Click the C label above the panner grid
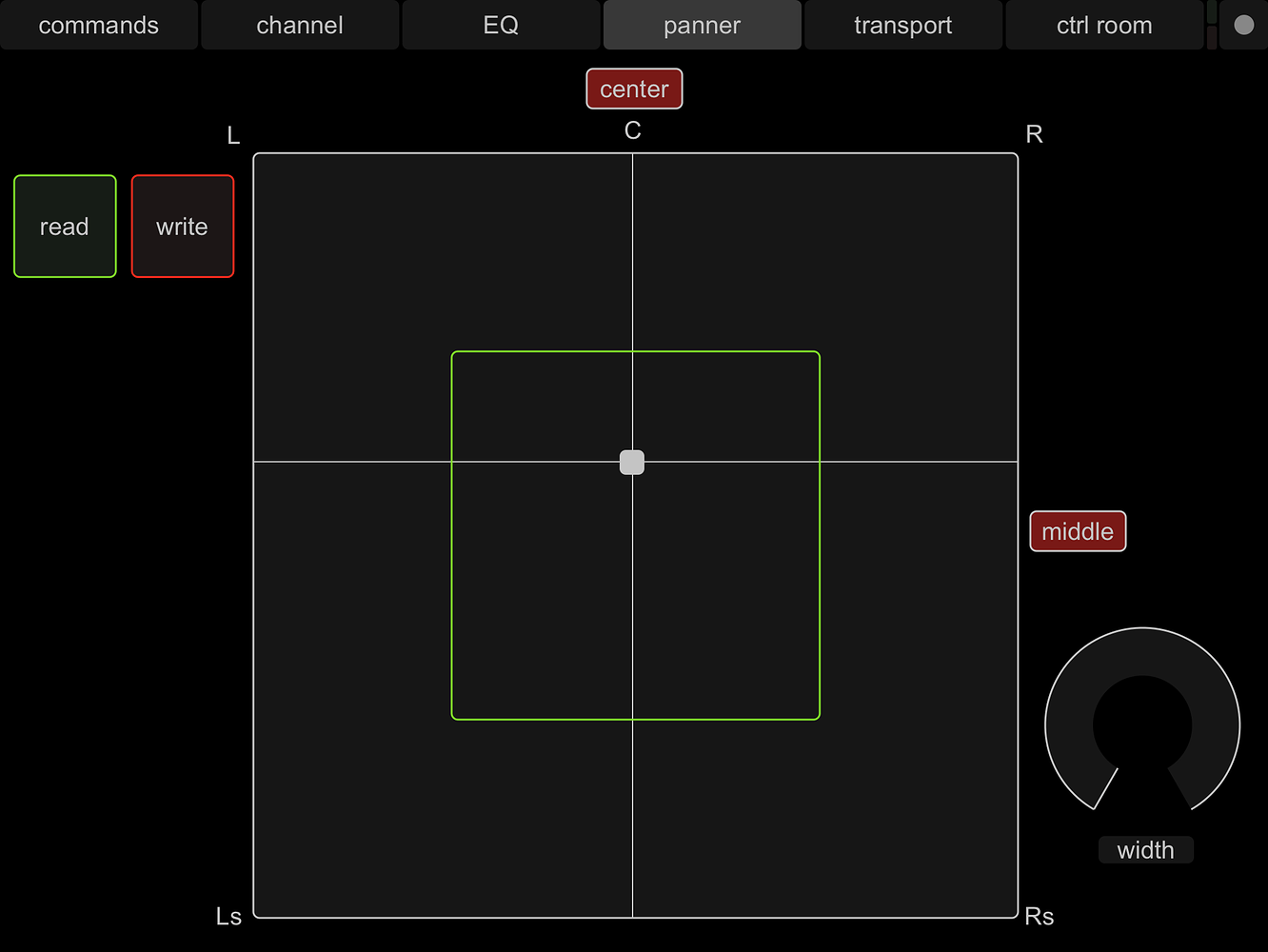Screen dimensions: 1268x952 632,131
